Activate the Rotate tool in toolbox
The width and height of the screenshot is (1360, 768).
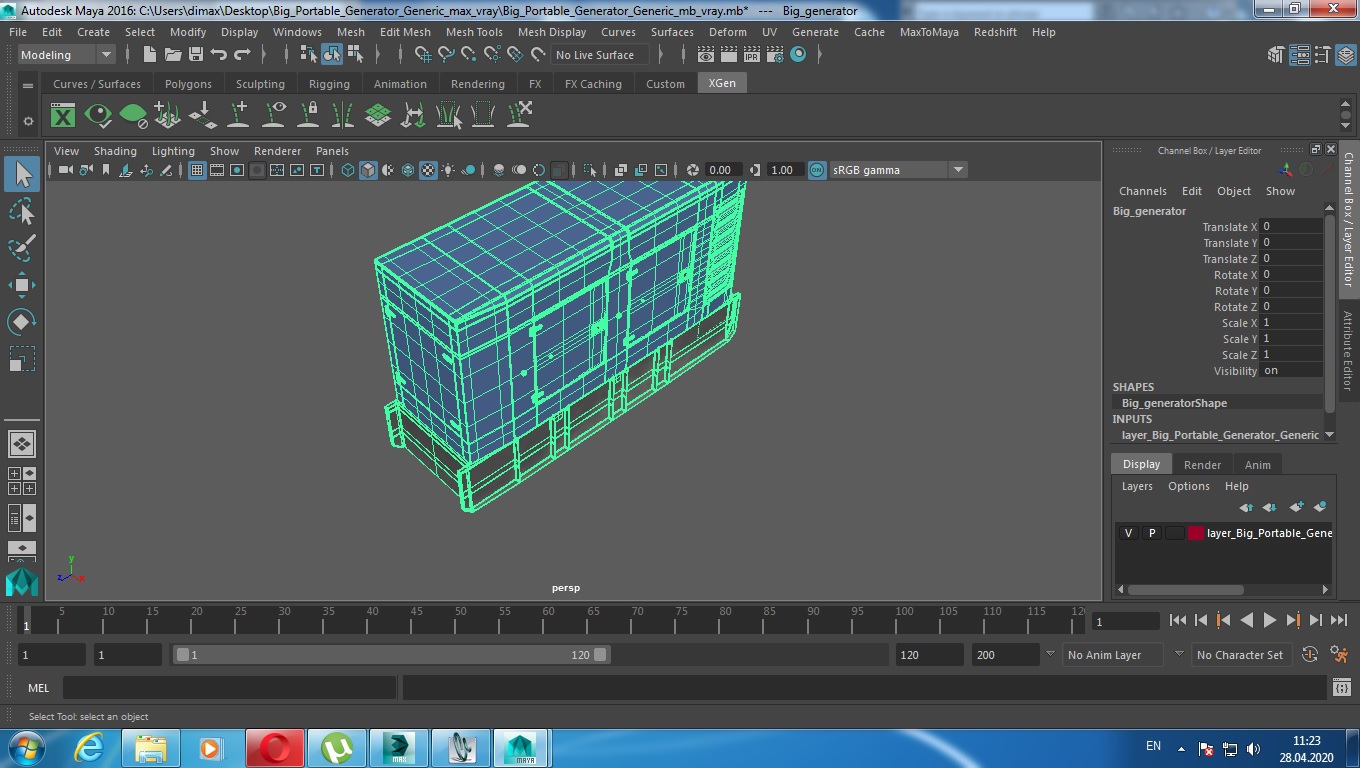tap(22, 322)
